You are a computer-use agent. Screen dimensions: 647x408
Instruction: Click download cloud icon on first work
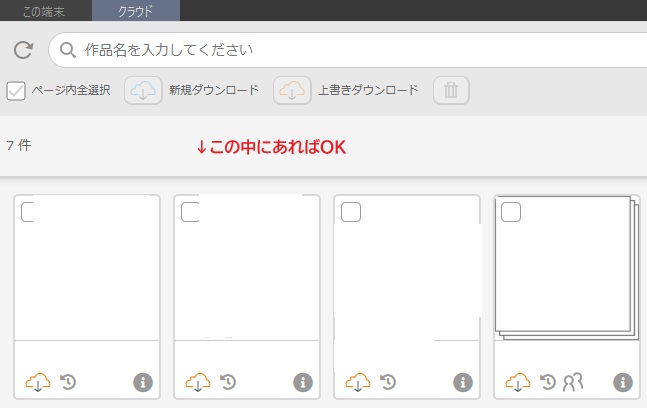(x=38, y=381)
